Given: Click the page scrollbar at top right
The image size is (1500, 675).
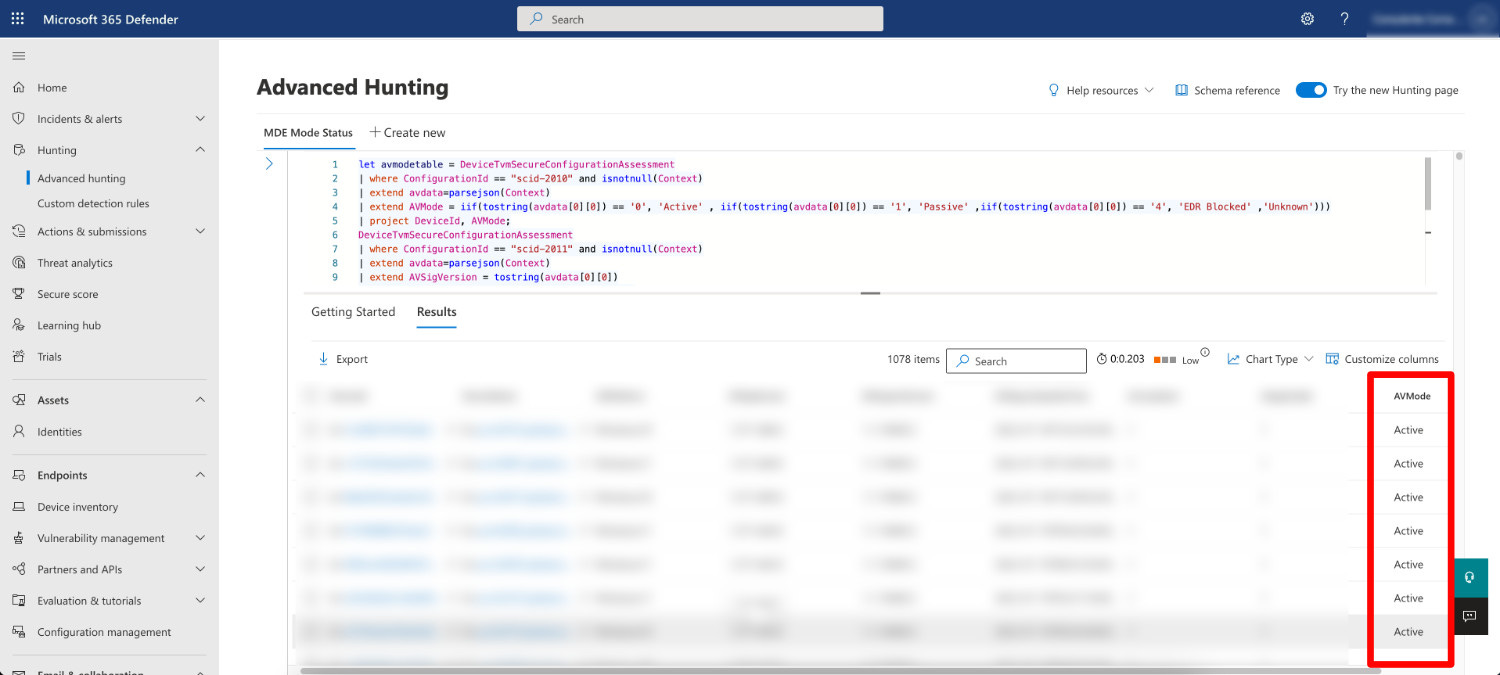Looking at the screenshot, I should [1459, 156].
